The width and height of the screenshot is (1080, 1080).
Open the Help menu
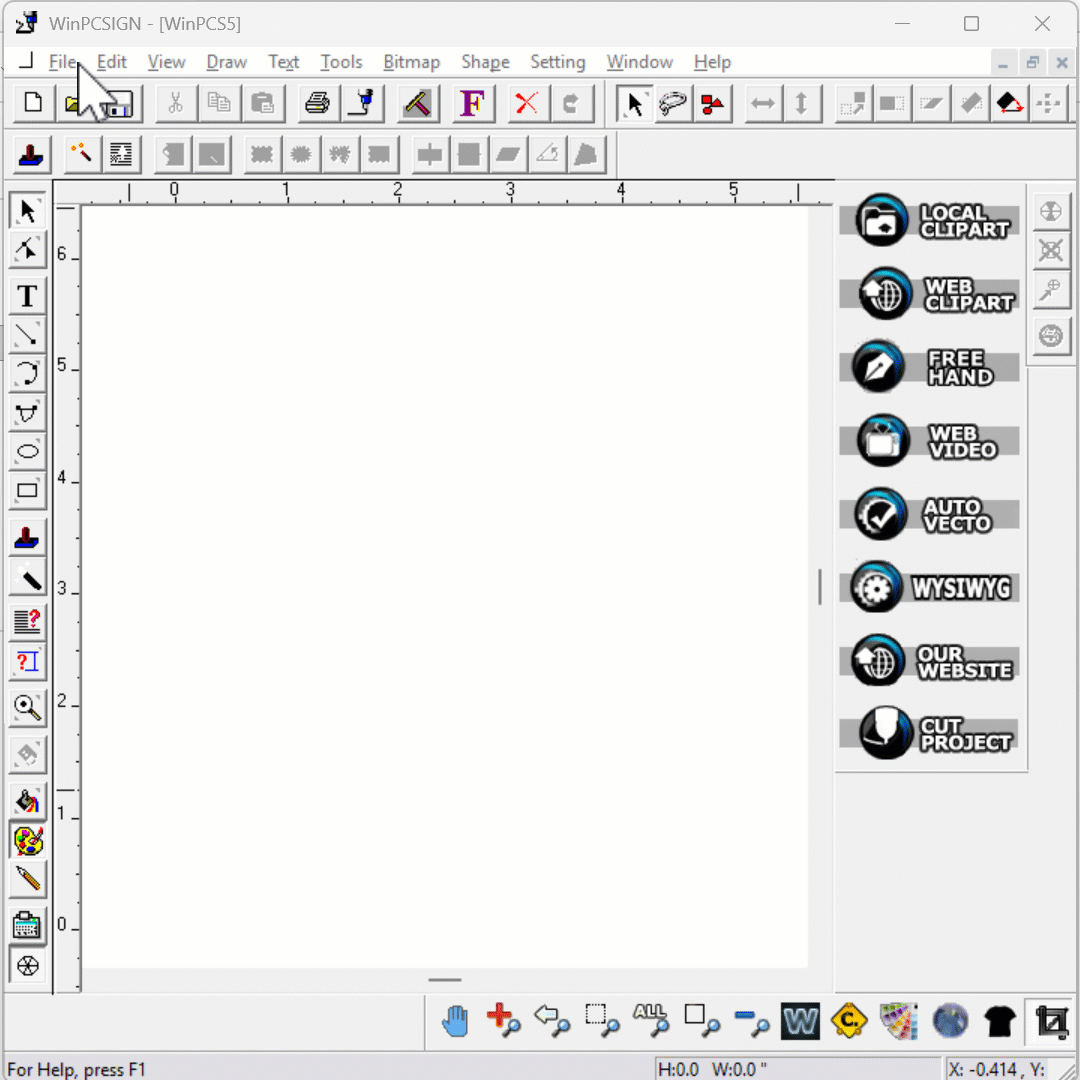(x=712, y=62)
